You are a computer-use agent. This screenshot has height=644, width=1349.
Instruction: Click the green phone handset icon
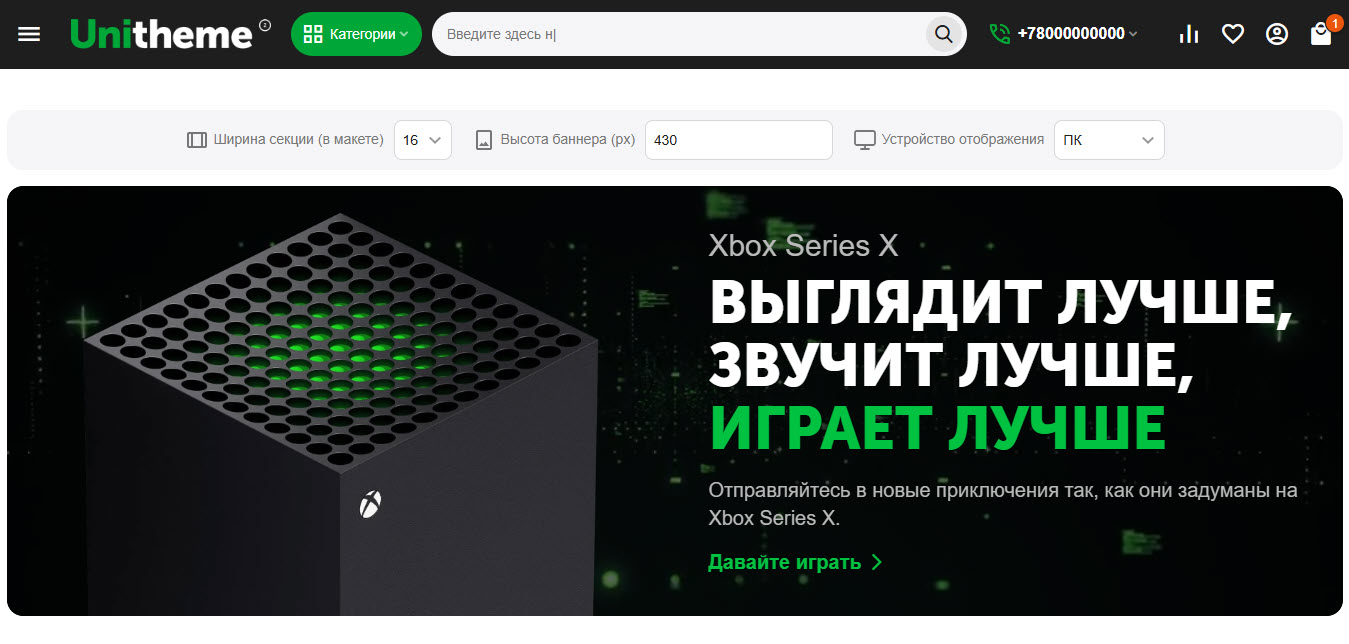click(999, 34)
